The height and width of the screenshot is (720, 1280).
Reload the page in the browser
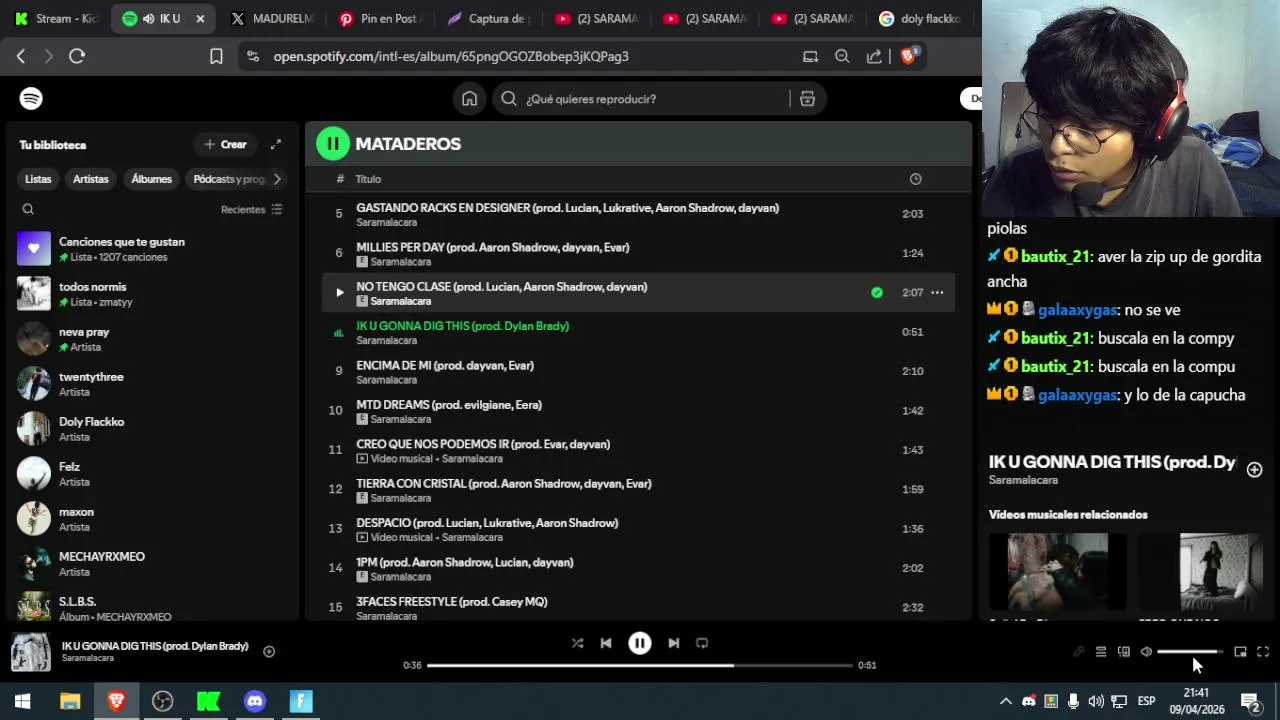(x=77, y=56)
